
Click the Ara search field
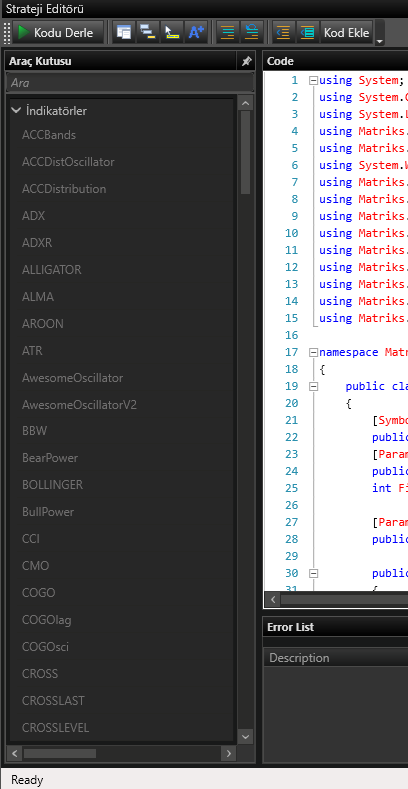point(129,83)
